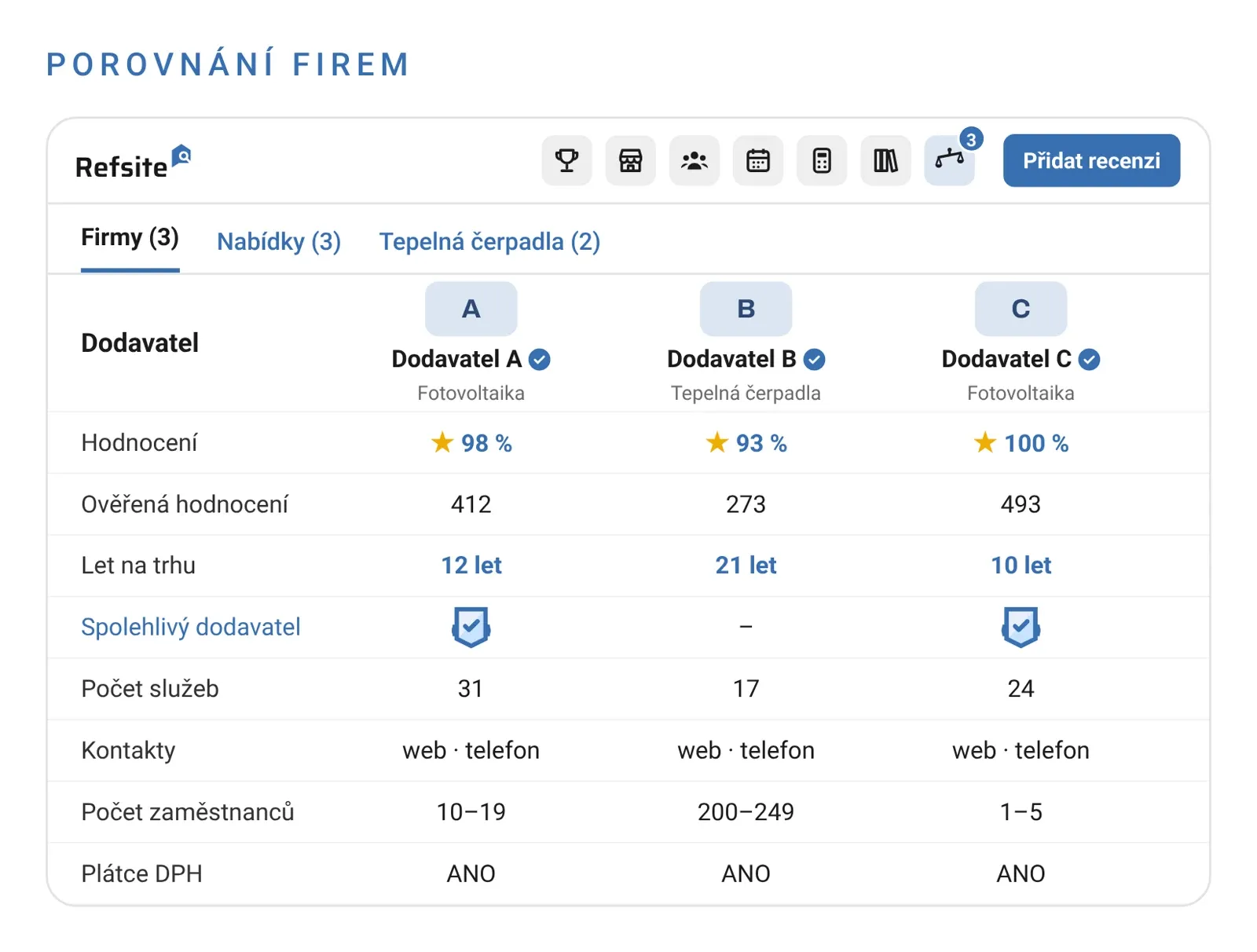The width and height of the screenshot is (1257, 952).
Task: Open the store/companies icon
Action: pyautogui.click(x=630, y=160)
